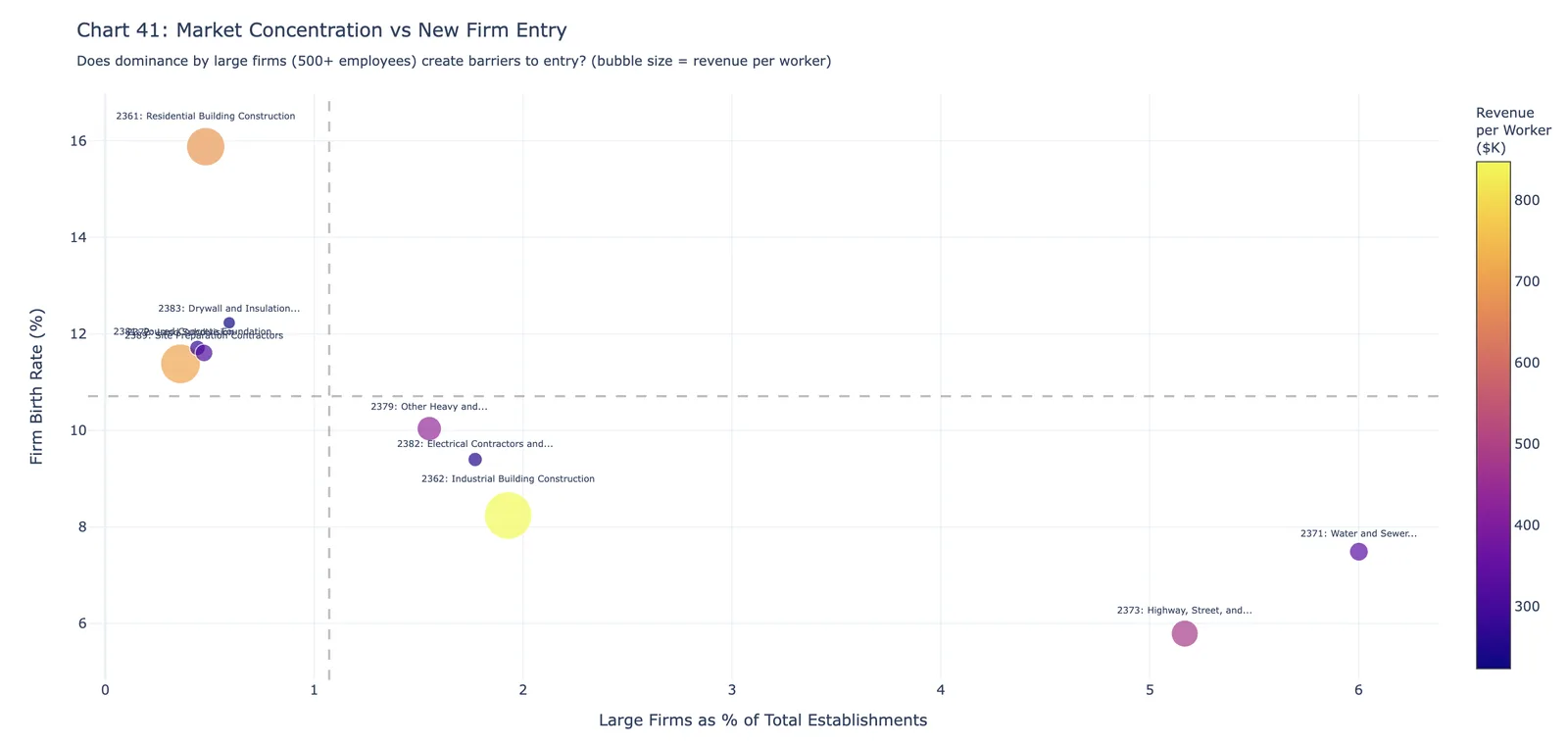1568x745 pixels.
Task: Click the chart title 'Chart 41'
Action: [321, 30]
